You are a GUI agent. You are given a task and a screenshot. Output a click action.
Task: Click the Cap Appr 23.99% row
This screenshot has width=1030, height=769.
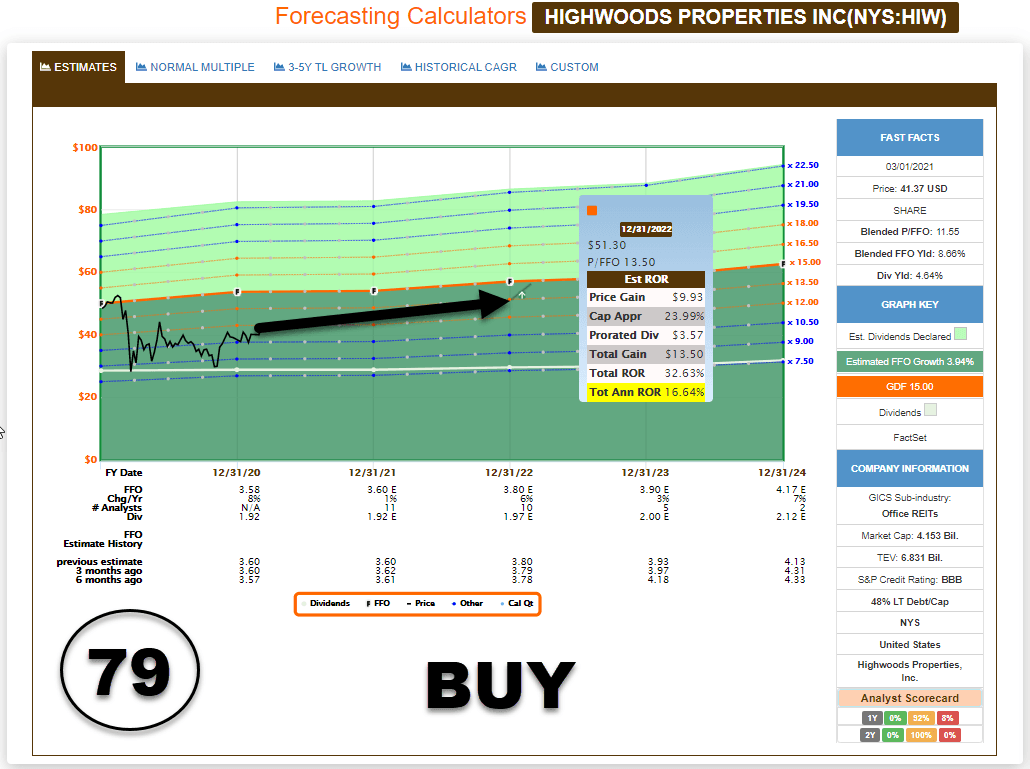[646, 316]
